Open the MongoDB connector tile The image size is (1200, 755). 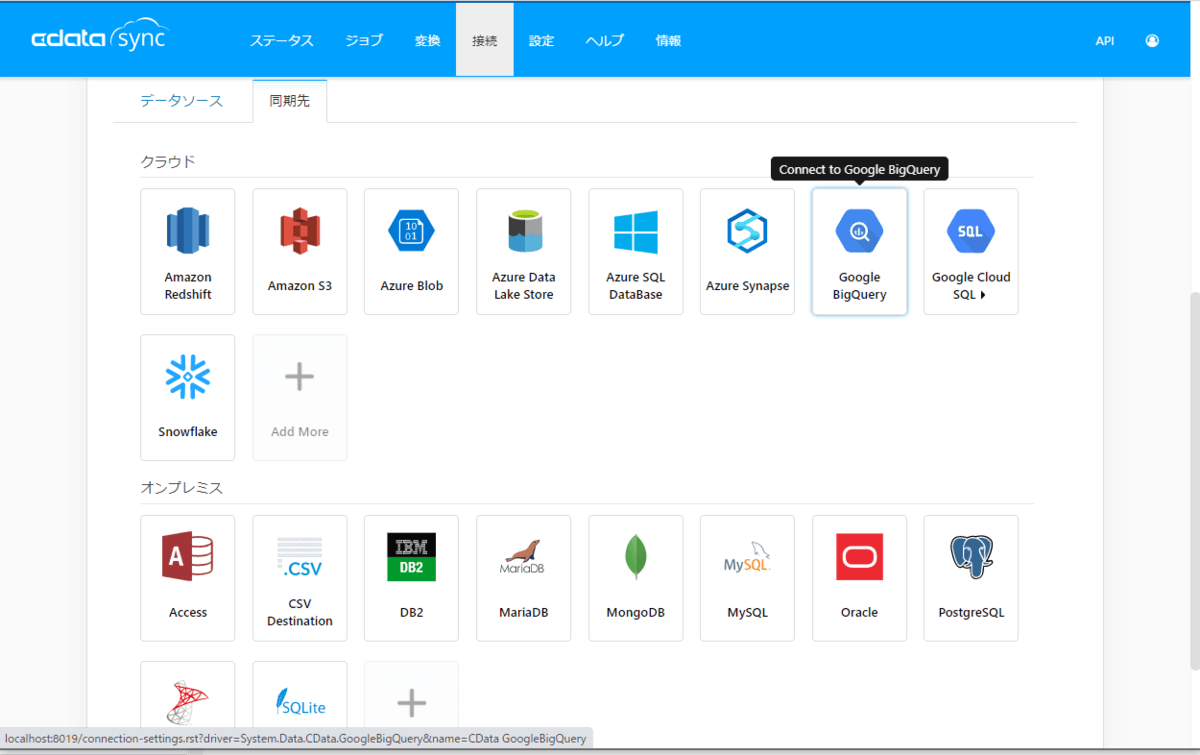click(x=636, y=578)
